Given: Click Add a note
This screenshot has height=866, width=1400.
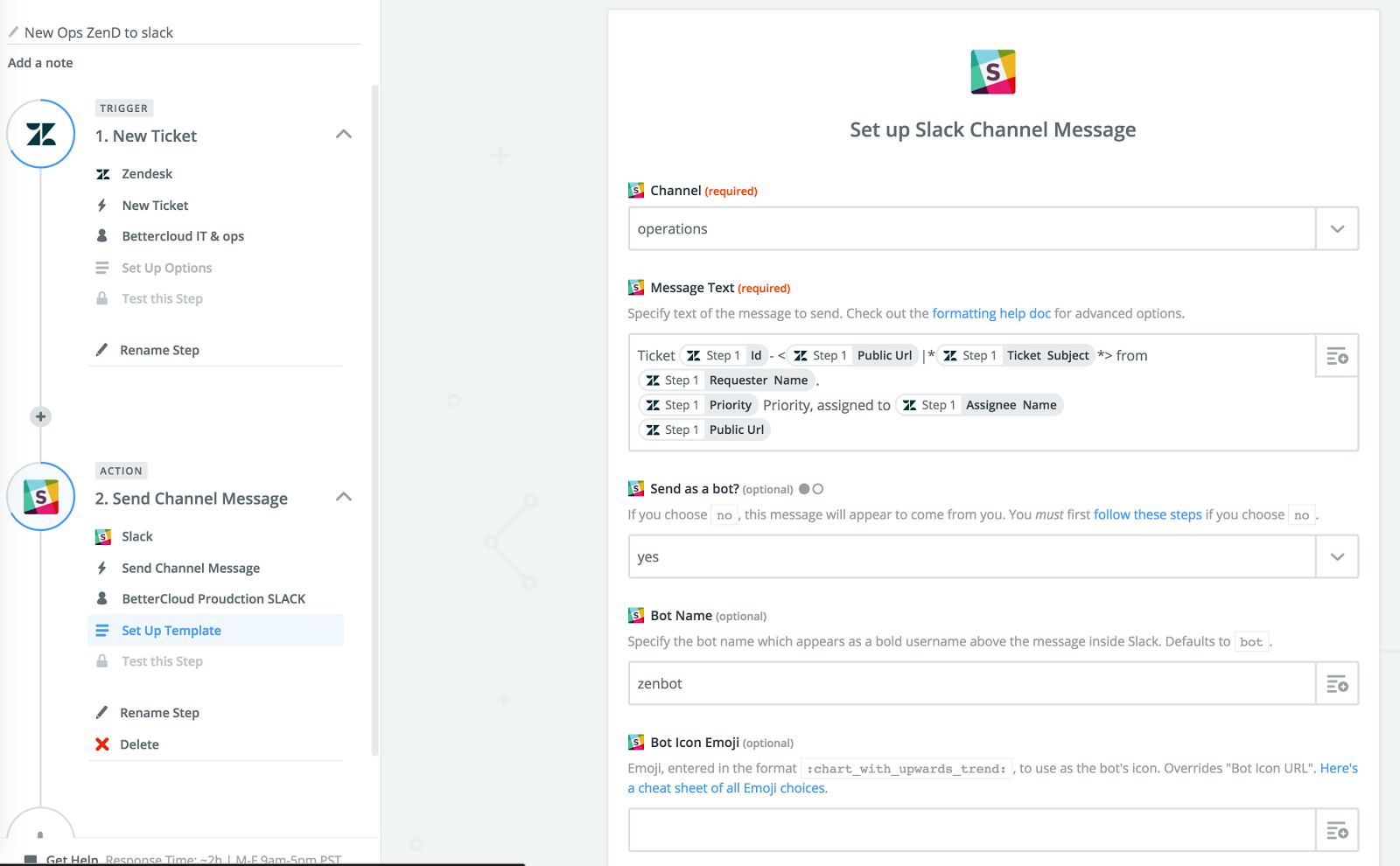Looking at the screenshot, I should click(x=40, y=63).
